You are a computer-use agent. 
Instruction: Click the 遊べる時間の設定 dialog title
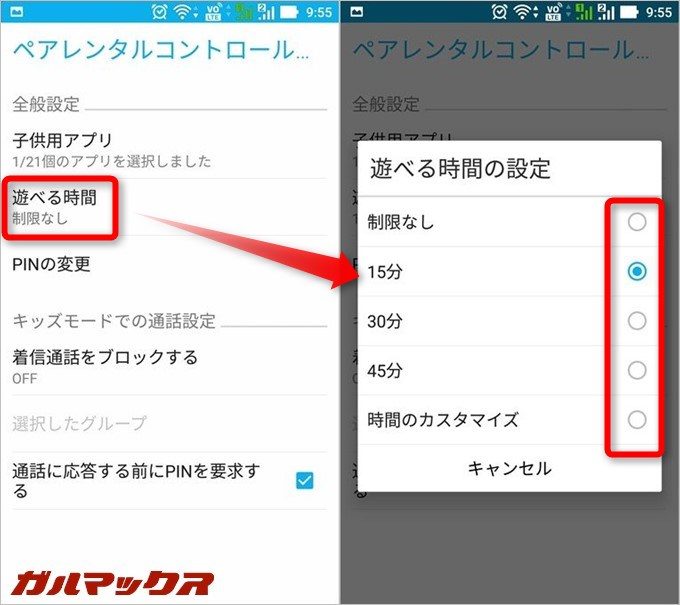[460, 168]
